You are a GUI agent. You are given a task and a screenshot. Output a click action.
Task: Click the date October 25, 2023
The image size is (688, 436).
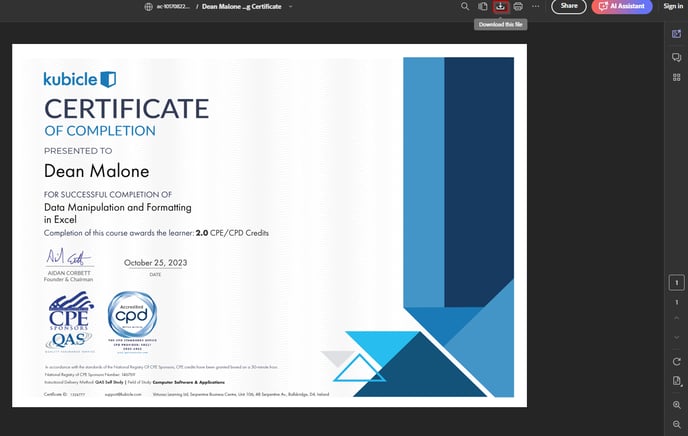155,263
